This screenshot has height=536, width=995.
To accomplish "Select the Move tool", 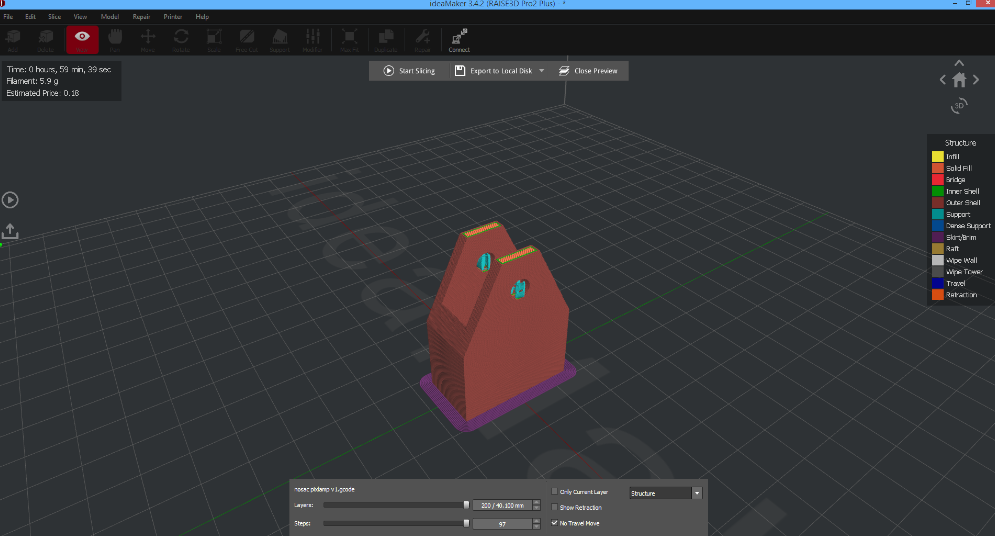I will pyautogui.click(x=148, y=39).
